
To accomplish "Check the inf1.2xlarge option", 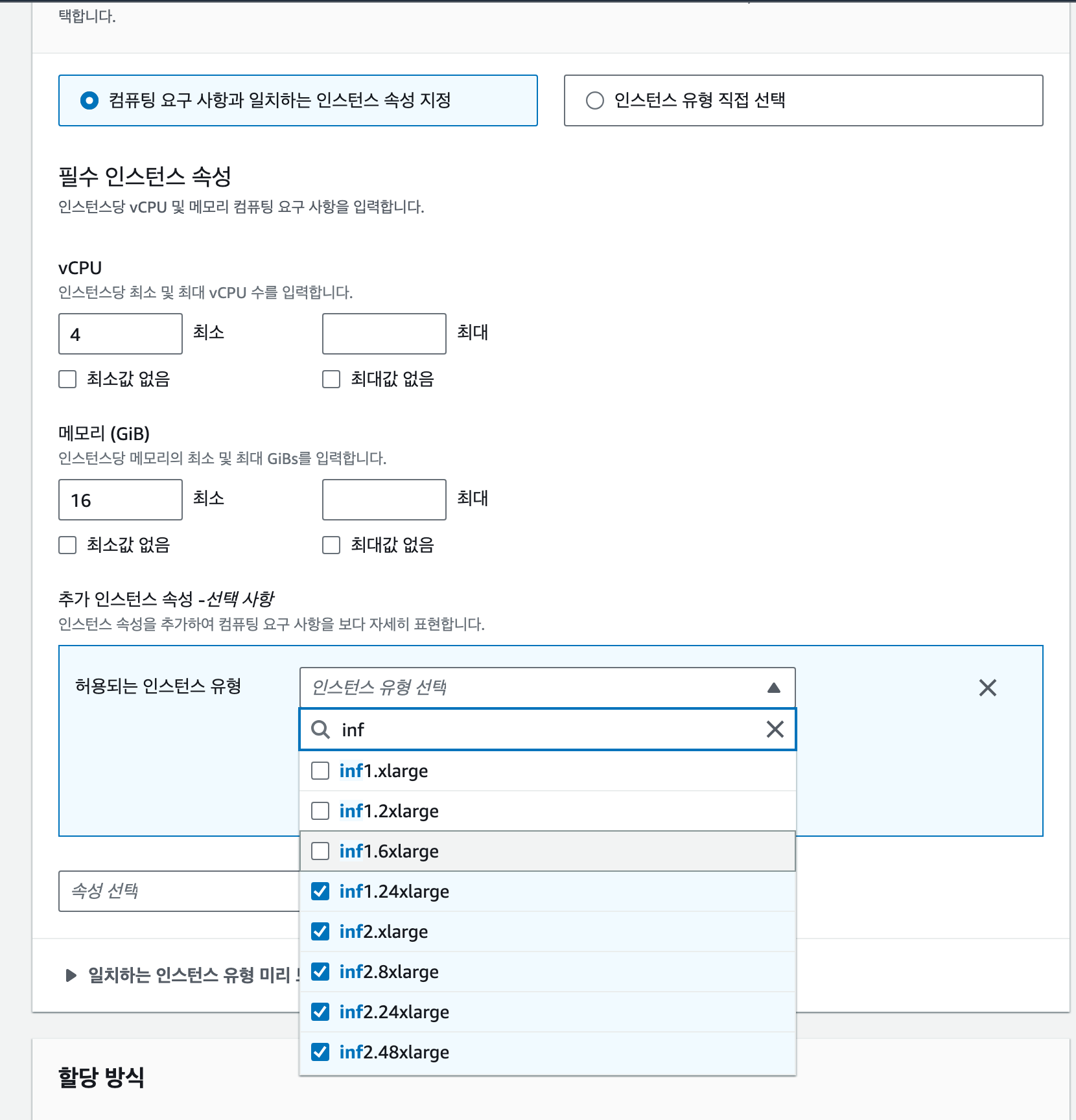I will (547, 811).
